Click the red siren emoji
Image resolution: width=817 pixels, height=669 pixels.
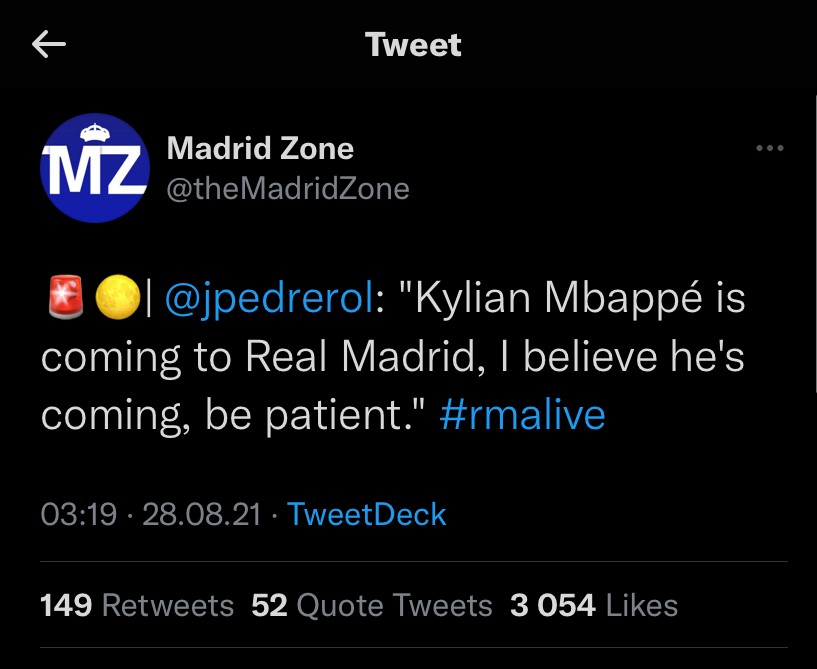tap(66, 300)
